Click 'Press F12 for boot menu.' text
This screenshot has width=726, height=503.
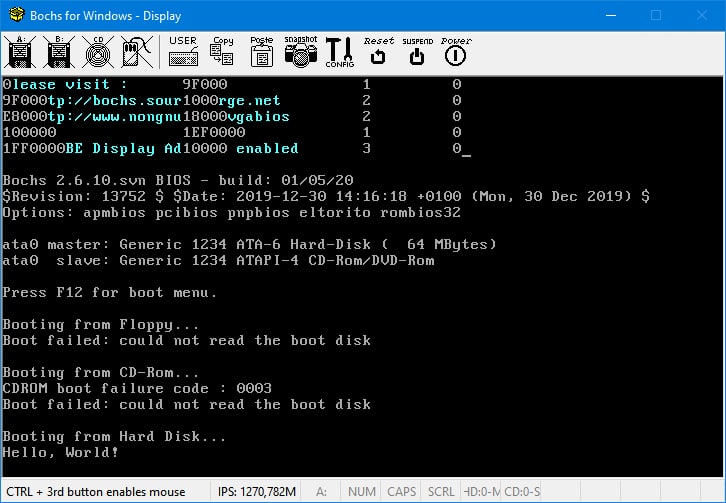tap(110, 292)
